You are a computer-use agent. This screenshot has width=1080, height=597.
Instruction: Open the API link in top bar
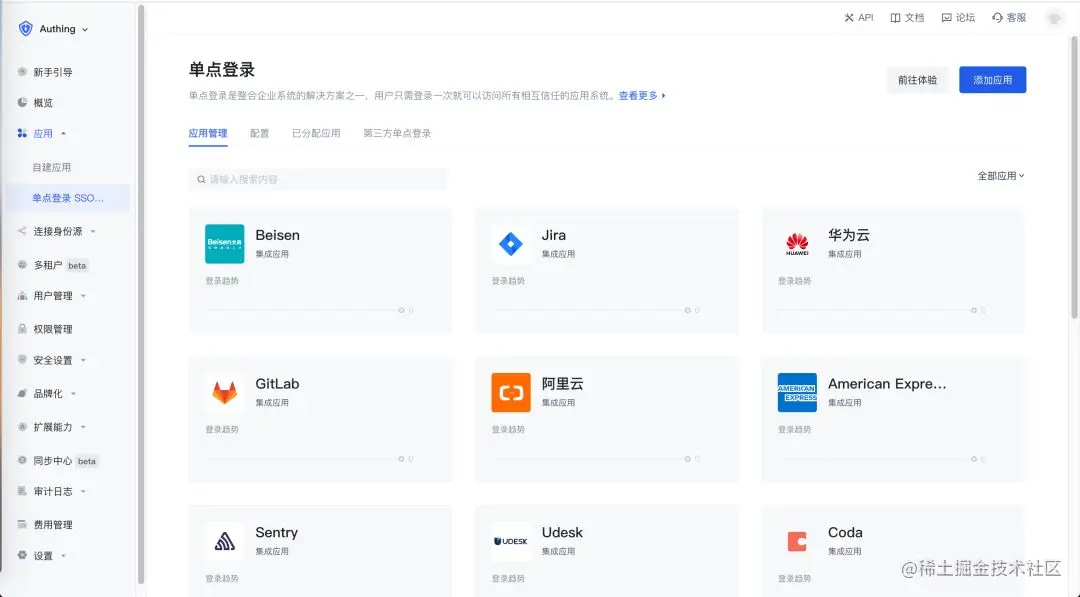coord(859,18)
